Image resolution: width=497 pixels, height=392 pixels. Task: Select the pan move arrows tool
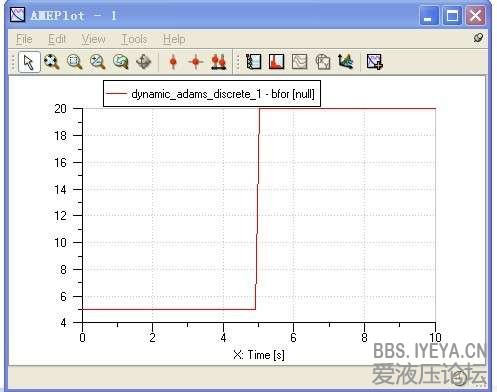pyautogui.click(x=144, y=62)
